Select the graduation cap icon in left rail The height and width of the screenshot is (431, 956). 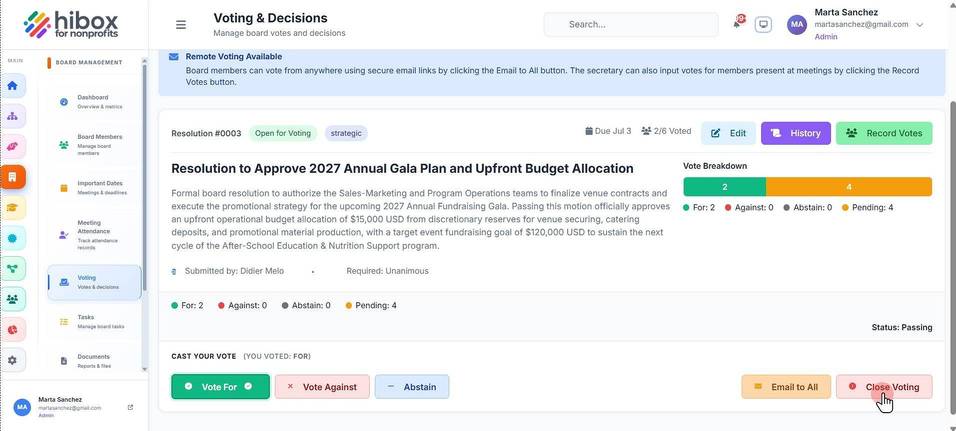tap(13, 207)
